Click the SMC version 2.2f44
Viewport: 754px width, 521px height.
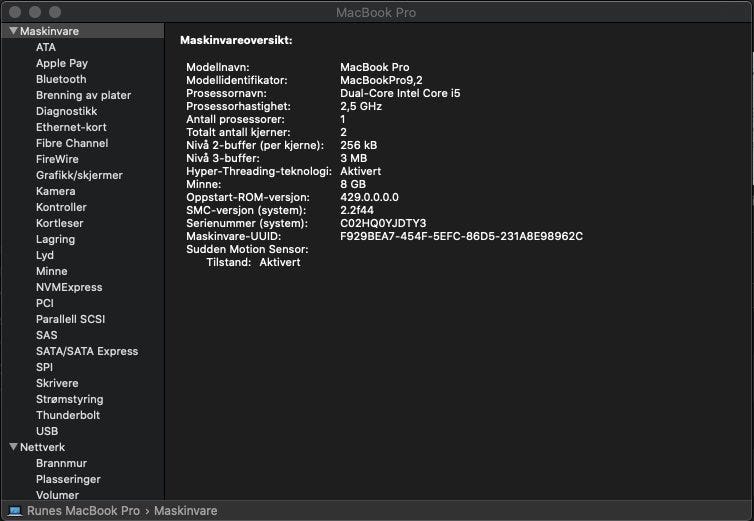click(x=357, y=210)
